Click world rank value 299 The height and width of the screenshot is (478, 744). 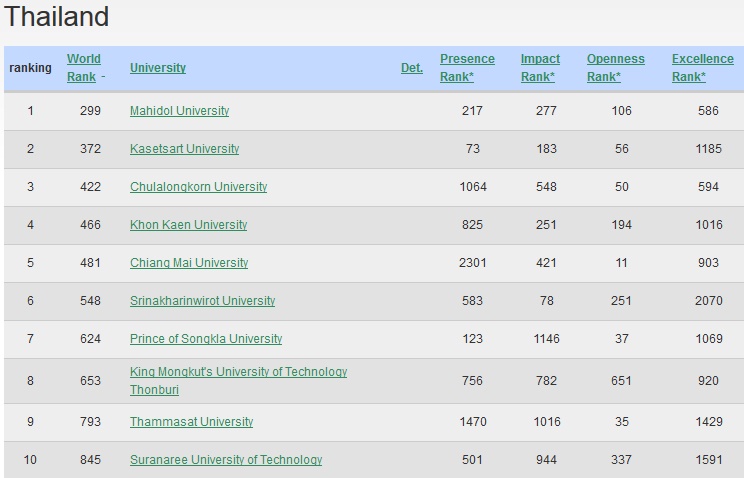coord(90,111)
